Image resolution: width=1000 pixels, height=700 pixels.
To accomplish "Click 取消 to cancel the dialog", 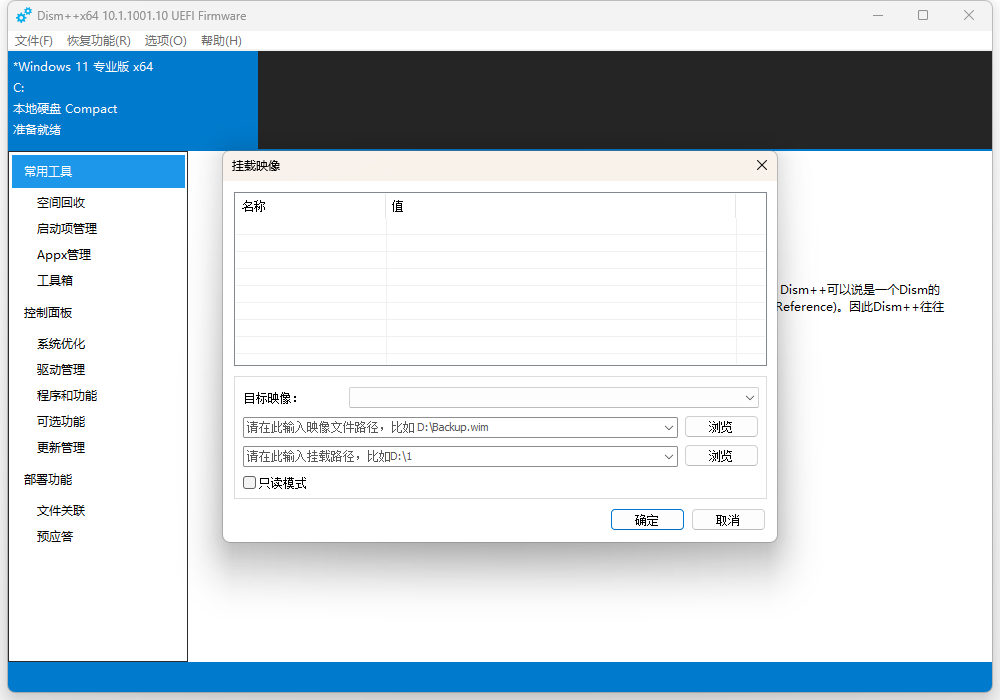I will 728,520.
